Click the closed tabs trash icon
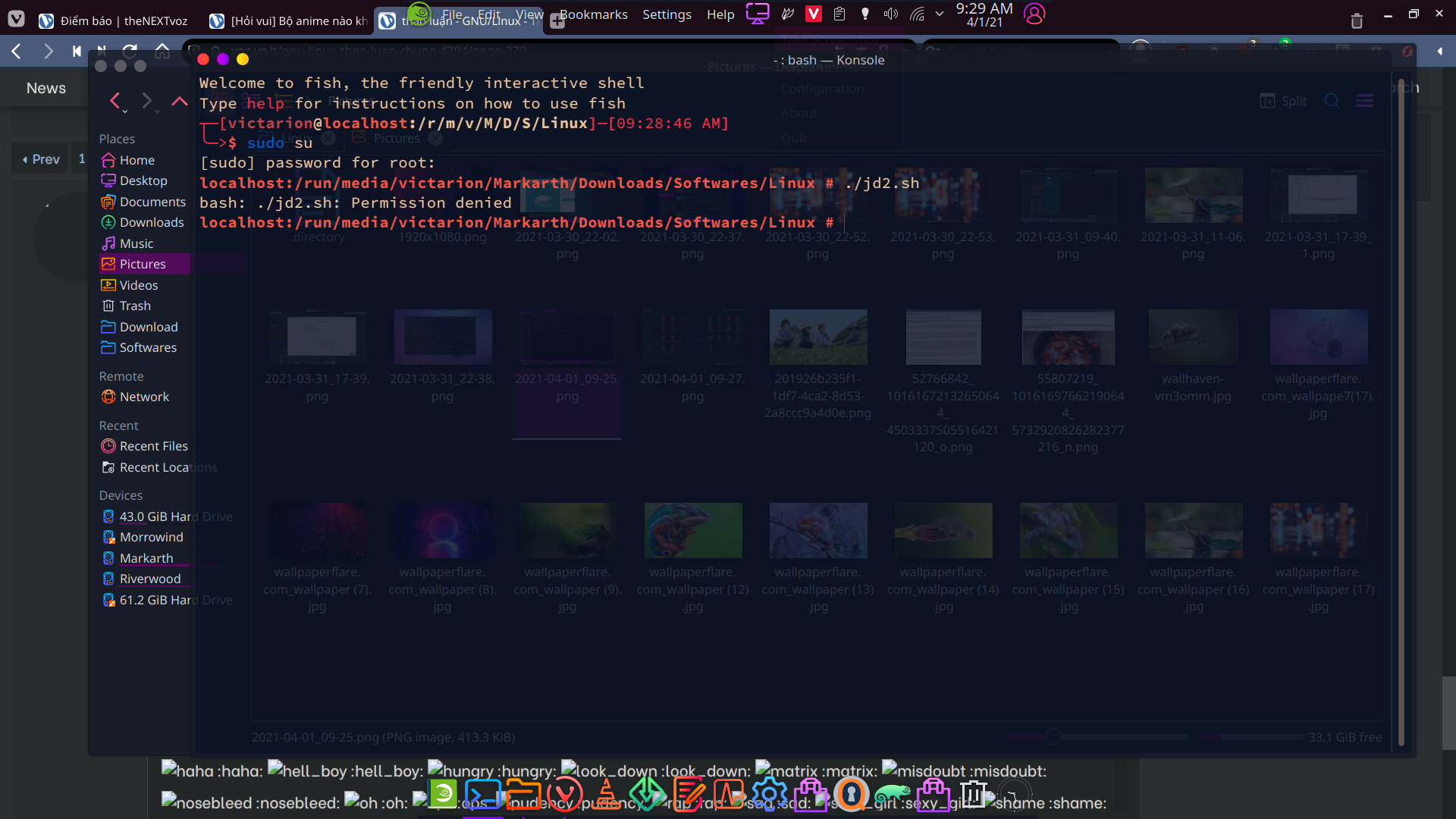The image size is (1456, 819). pos(1357,21)
